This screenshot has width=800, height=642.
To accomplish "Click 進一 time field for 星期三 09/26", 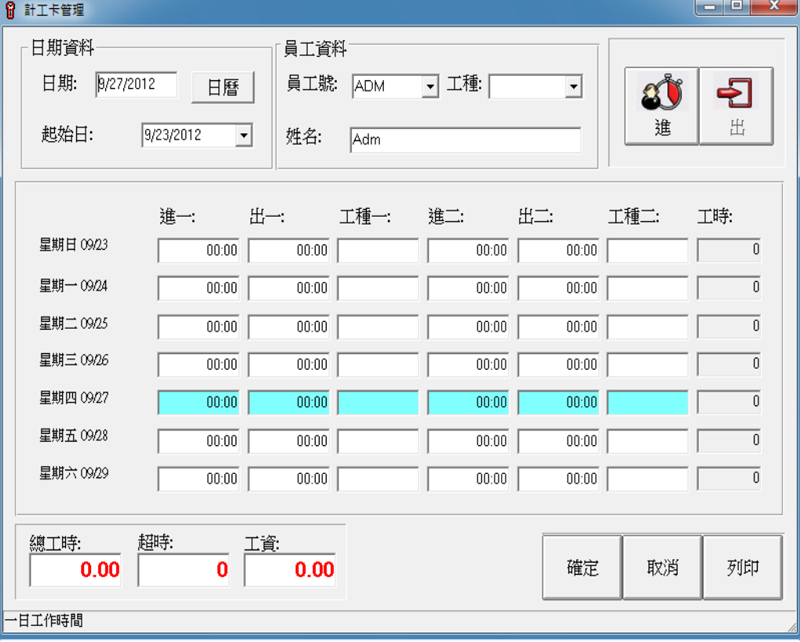I will click(198, 365).
